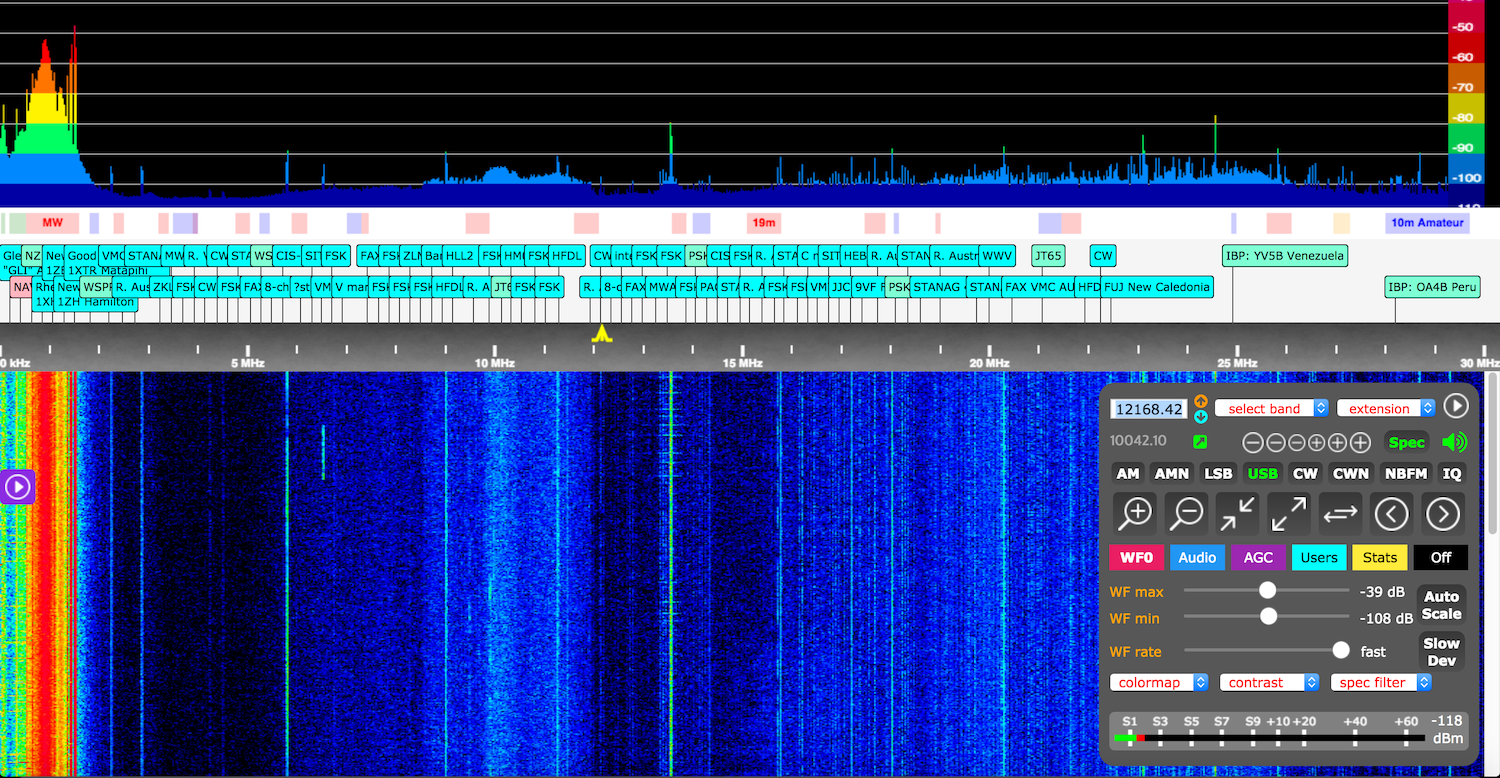
Task: Enable the Slow Dev option
Action: pos(1441,652)
